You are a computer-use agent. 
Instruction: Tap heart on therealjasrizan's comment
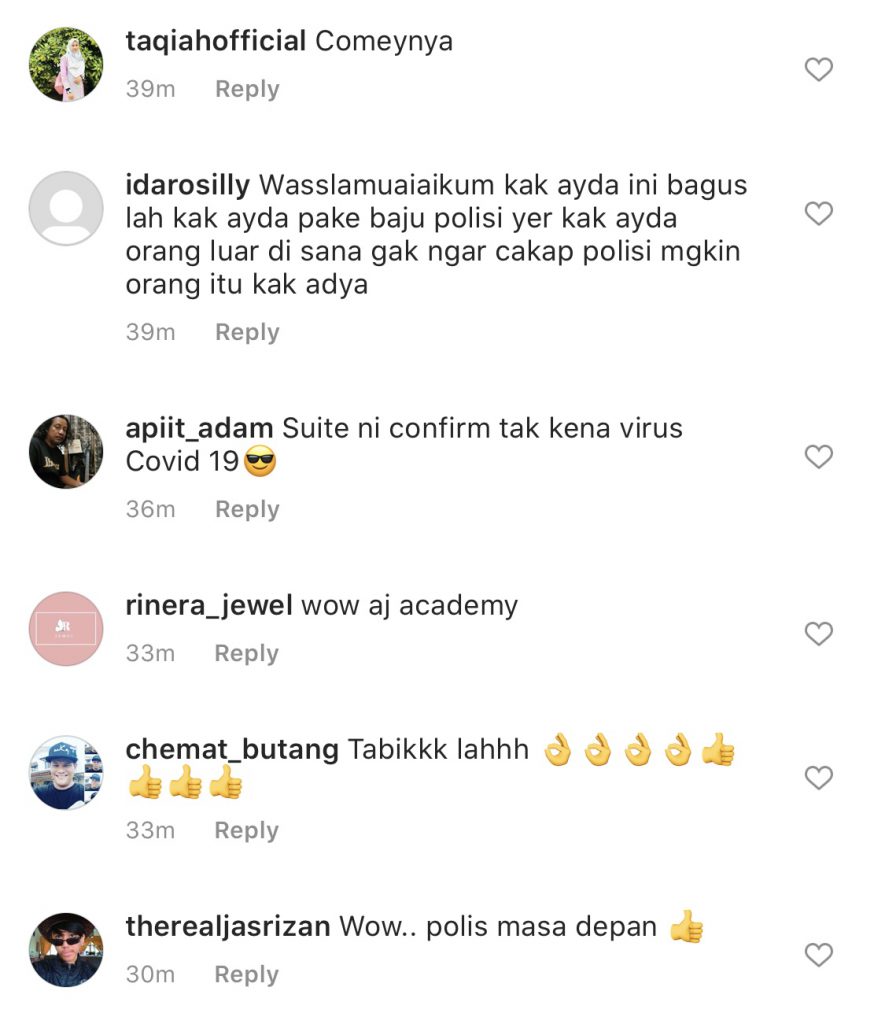(x=818, y=955)
